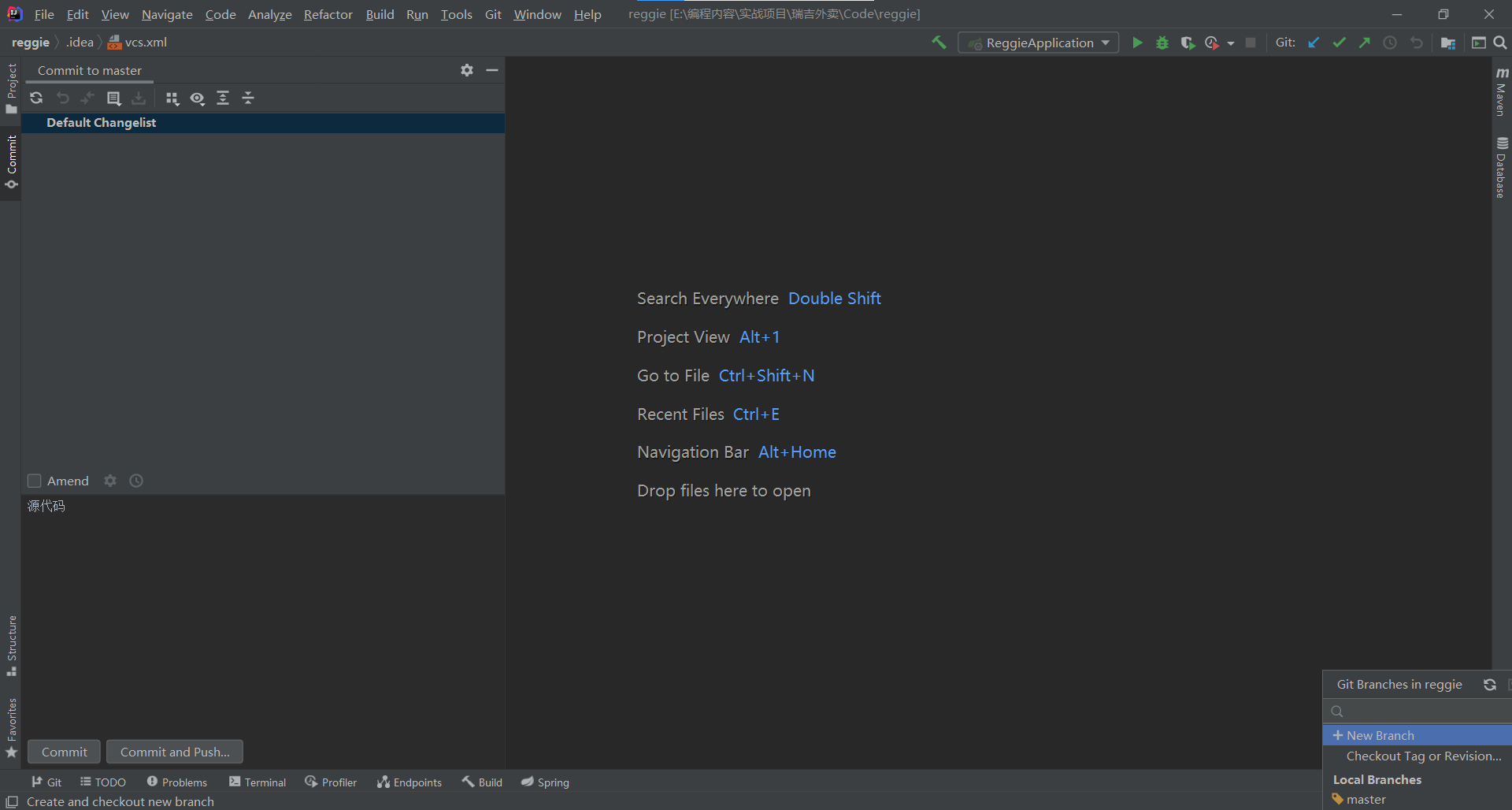Open the Maven side panel

pos(1502,91)
